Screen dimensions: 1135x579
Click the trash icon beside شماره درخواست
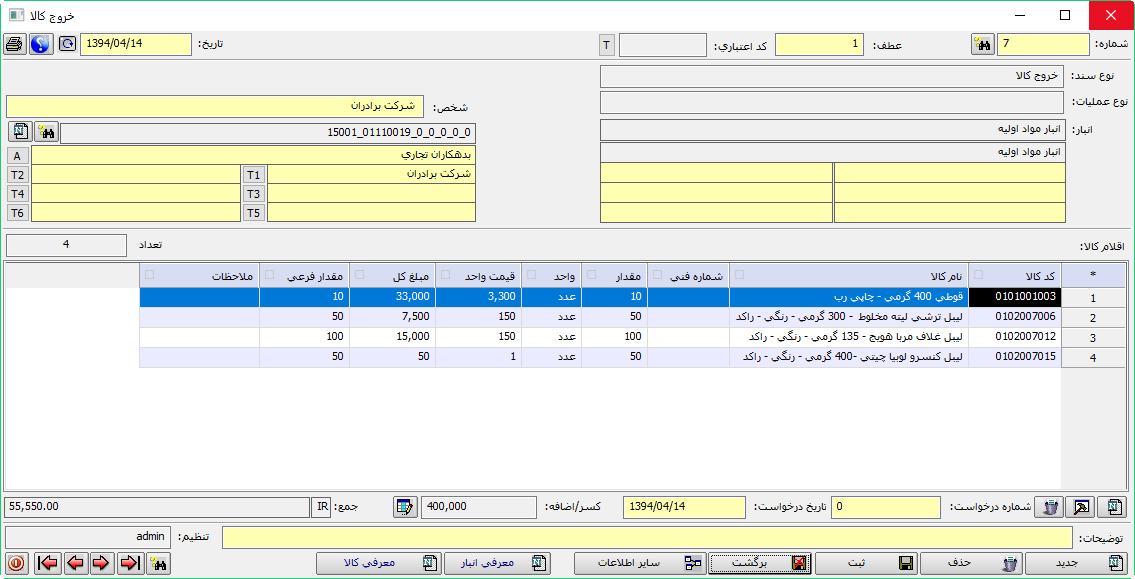coord(1048,507)
